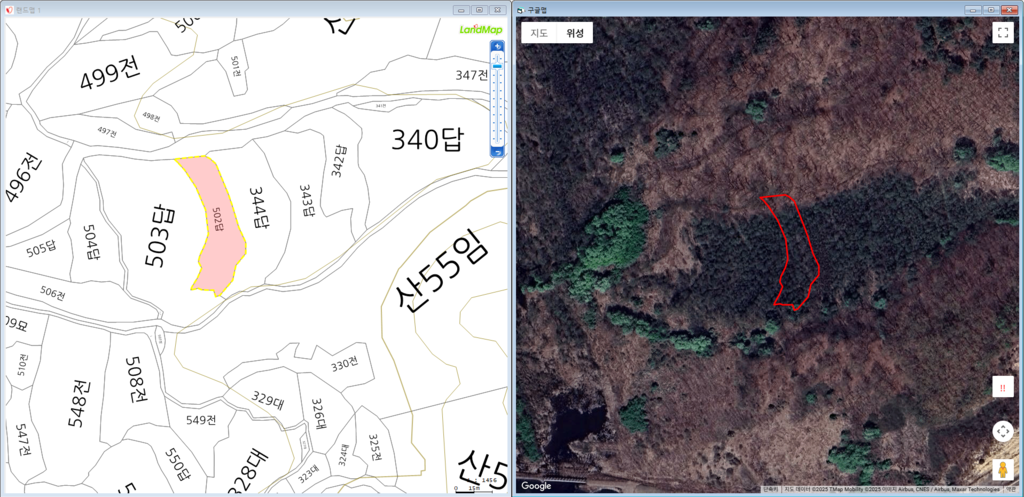The width and height of the screenshot is (1024, 497).
Task: Select parcel 340답 on the map
Action: pyautogui.click(x=428, y=140)
